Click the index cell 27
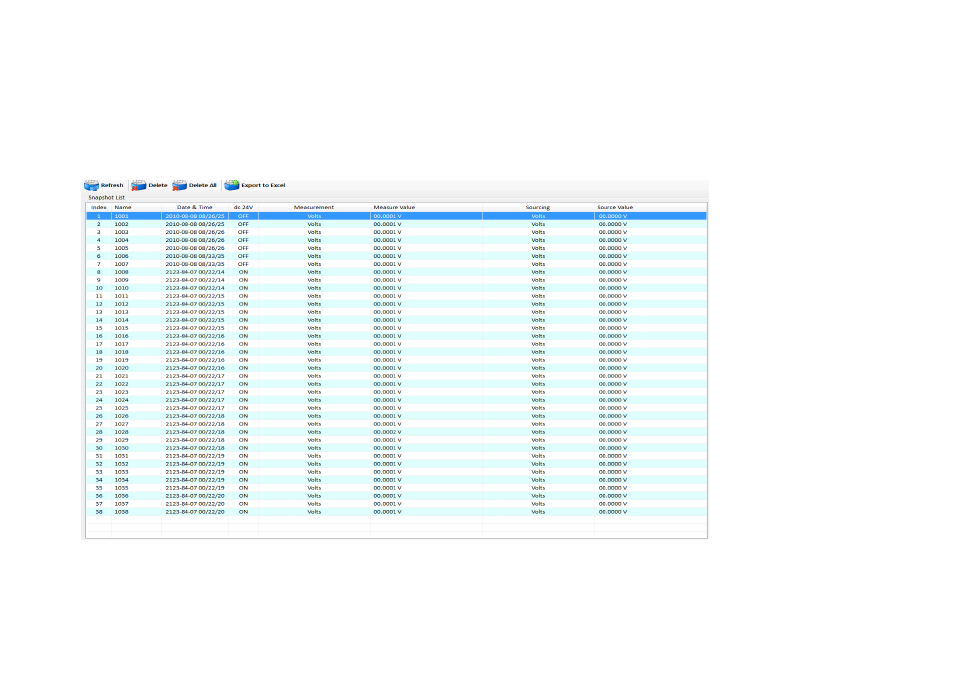Image resolution: width=954 pixels, height=674 pixels. [x=99, y=424]
